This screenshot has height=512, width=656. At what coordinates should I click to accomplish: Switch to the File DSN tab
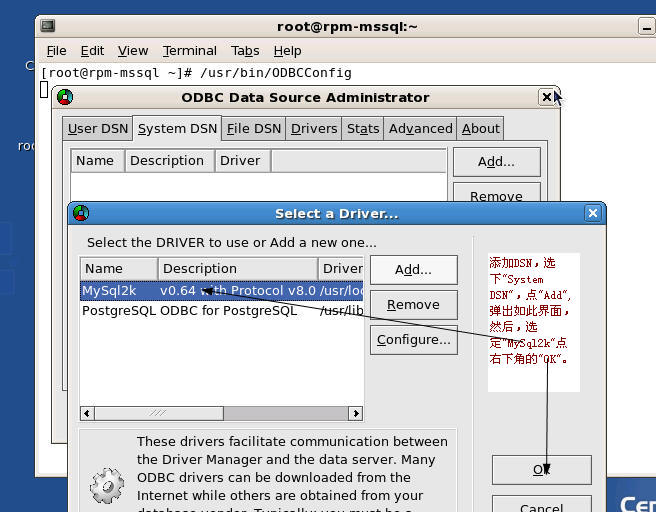(254, 128)
